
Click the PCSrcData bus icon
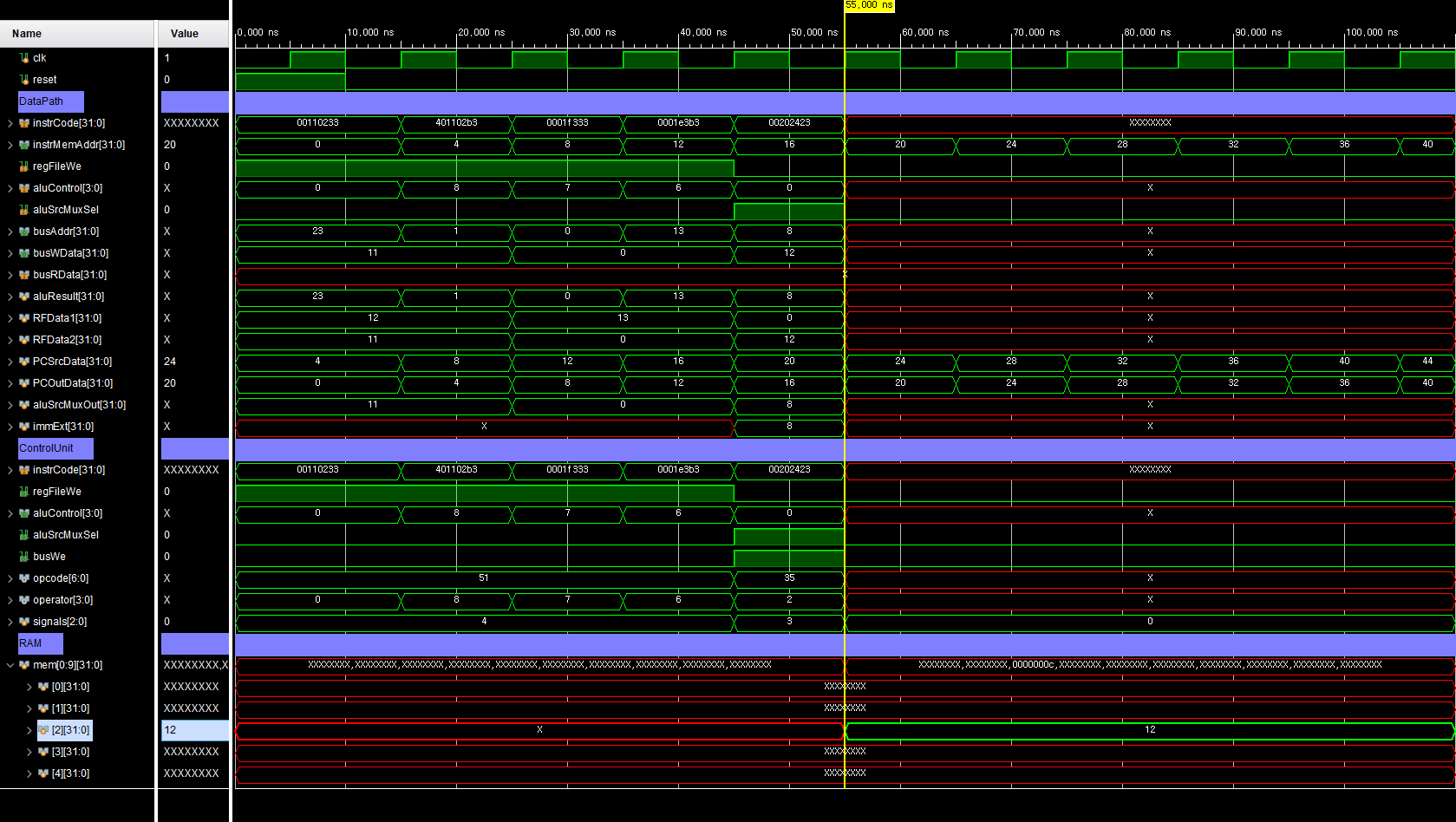pyautogui.click(x=24, y=362)
